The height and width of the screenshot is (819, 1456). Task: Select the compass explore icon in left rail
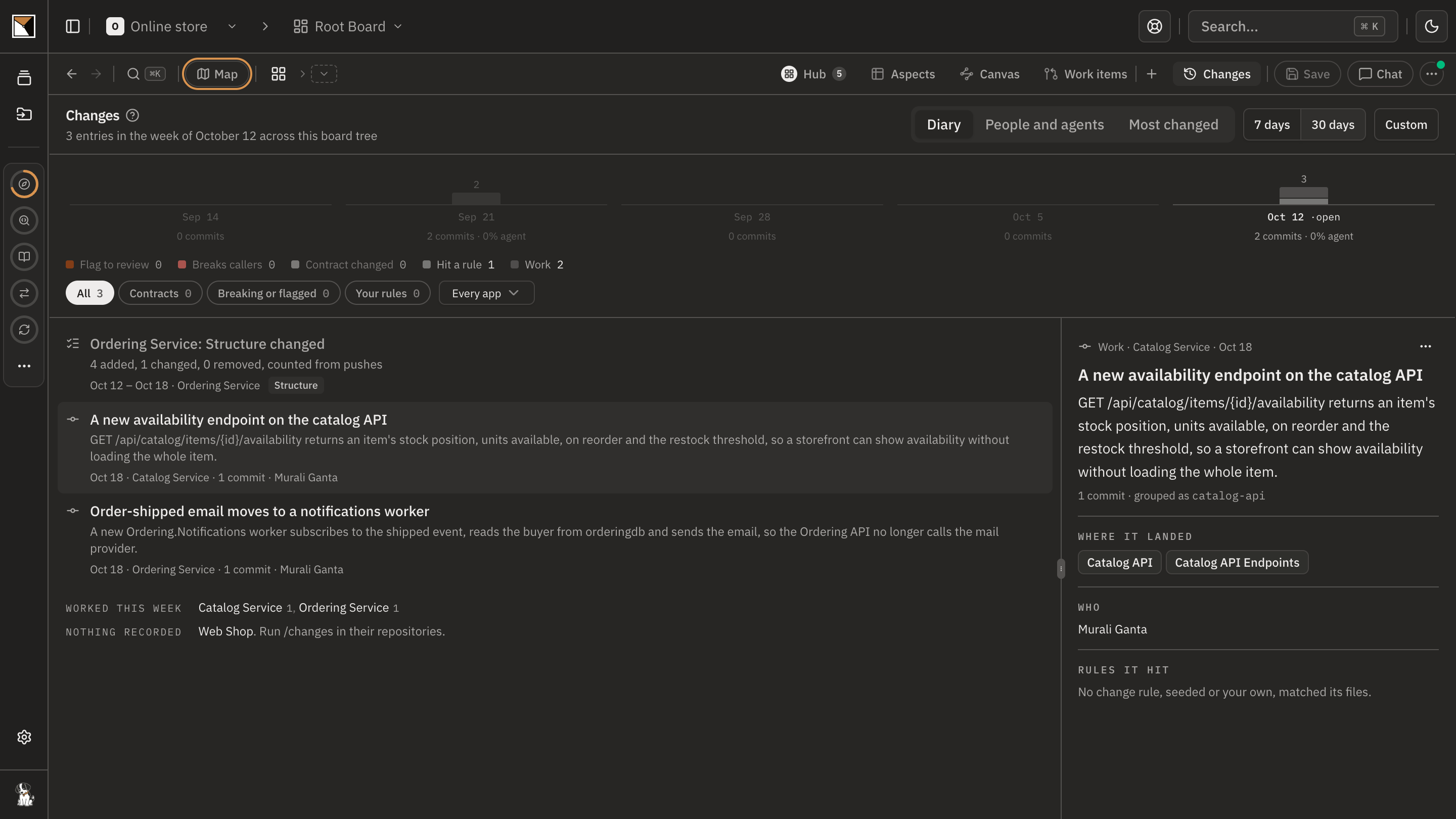pos(24,184)
